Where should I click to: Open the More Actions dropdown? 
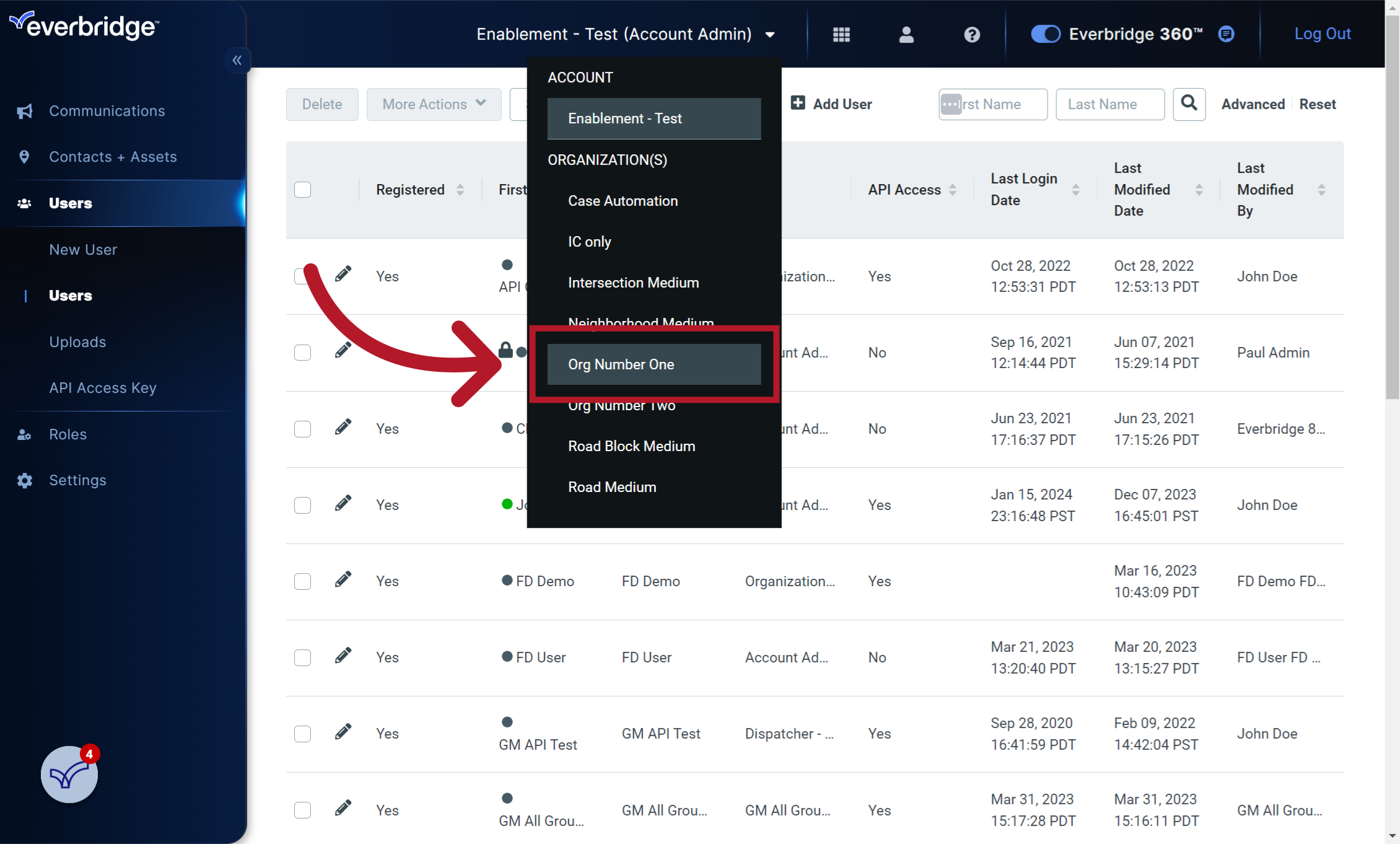pyautogui.click(x=434, y=104)
